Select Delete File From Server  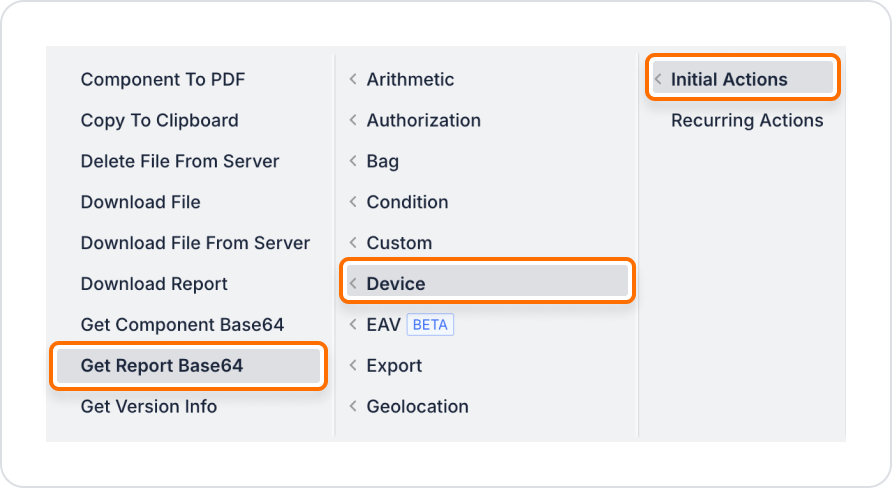point(180,161)
